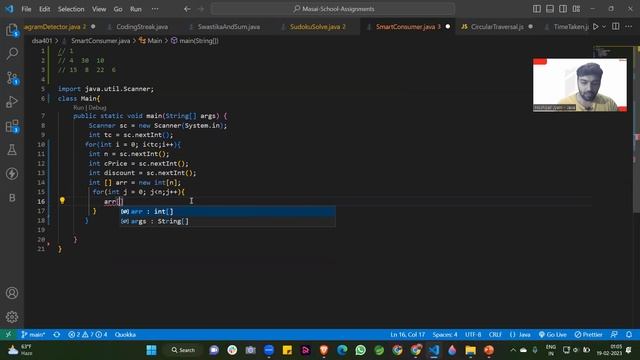Run Java file with the play button
The image size is (640, 360).
596,27
